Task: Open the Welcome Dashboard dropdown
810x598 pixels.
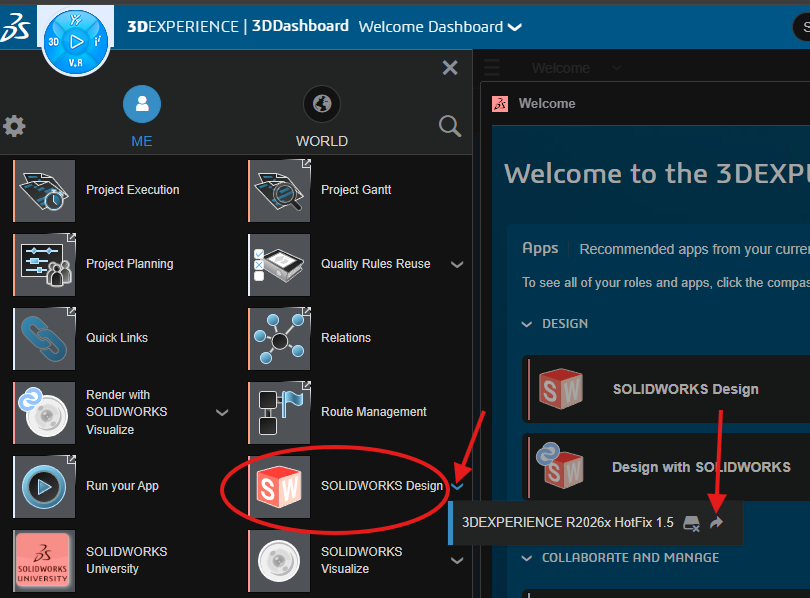Action: click(x=515, y=27)
